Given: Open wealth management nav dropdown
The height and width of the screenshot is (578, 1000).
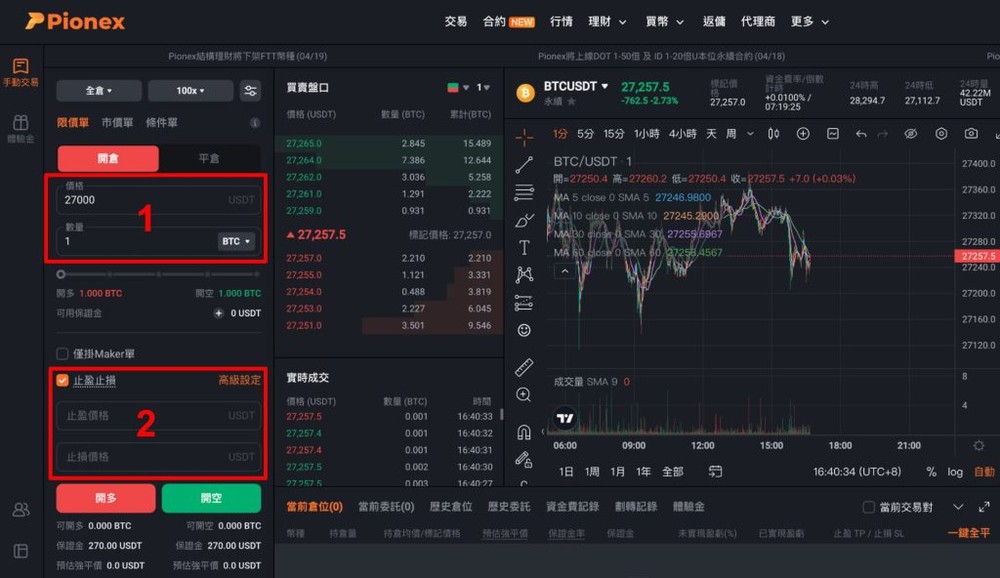Looking at the screenshot, I should click(x=607, y=22).
